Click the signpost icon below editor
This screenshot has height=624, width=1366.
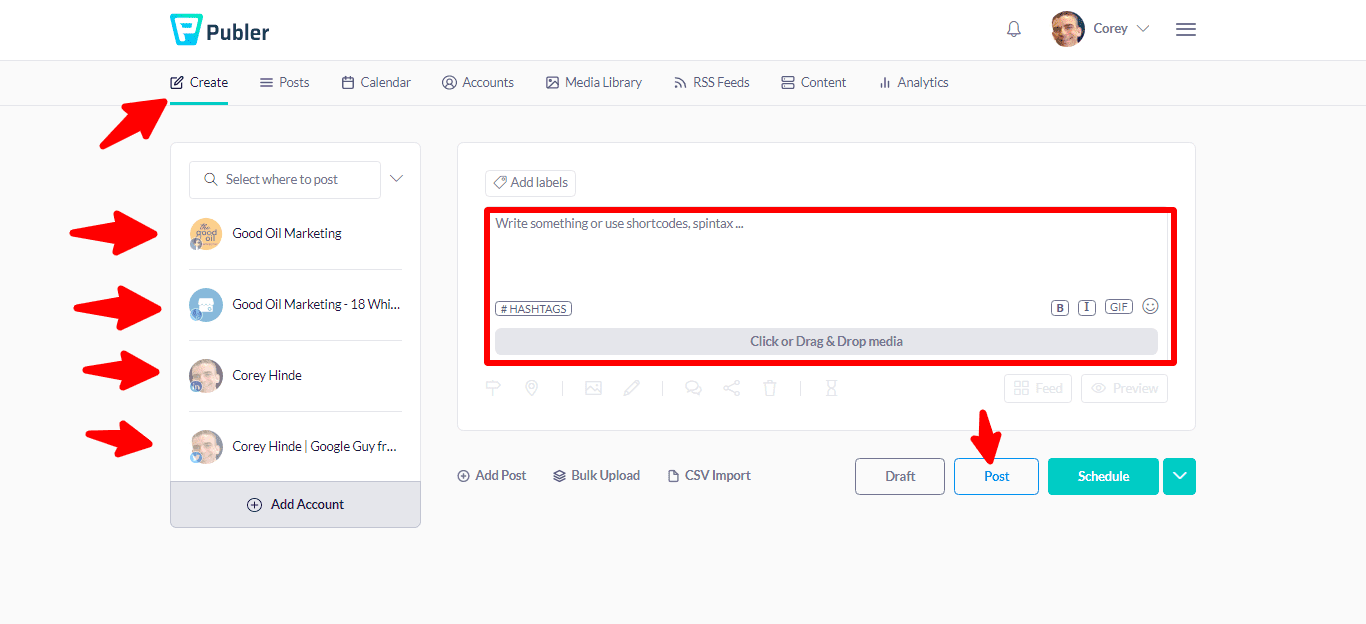click(x=493, y=388)
